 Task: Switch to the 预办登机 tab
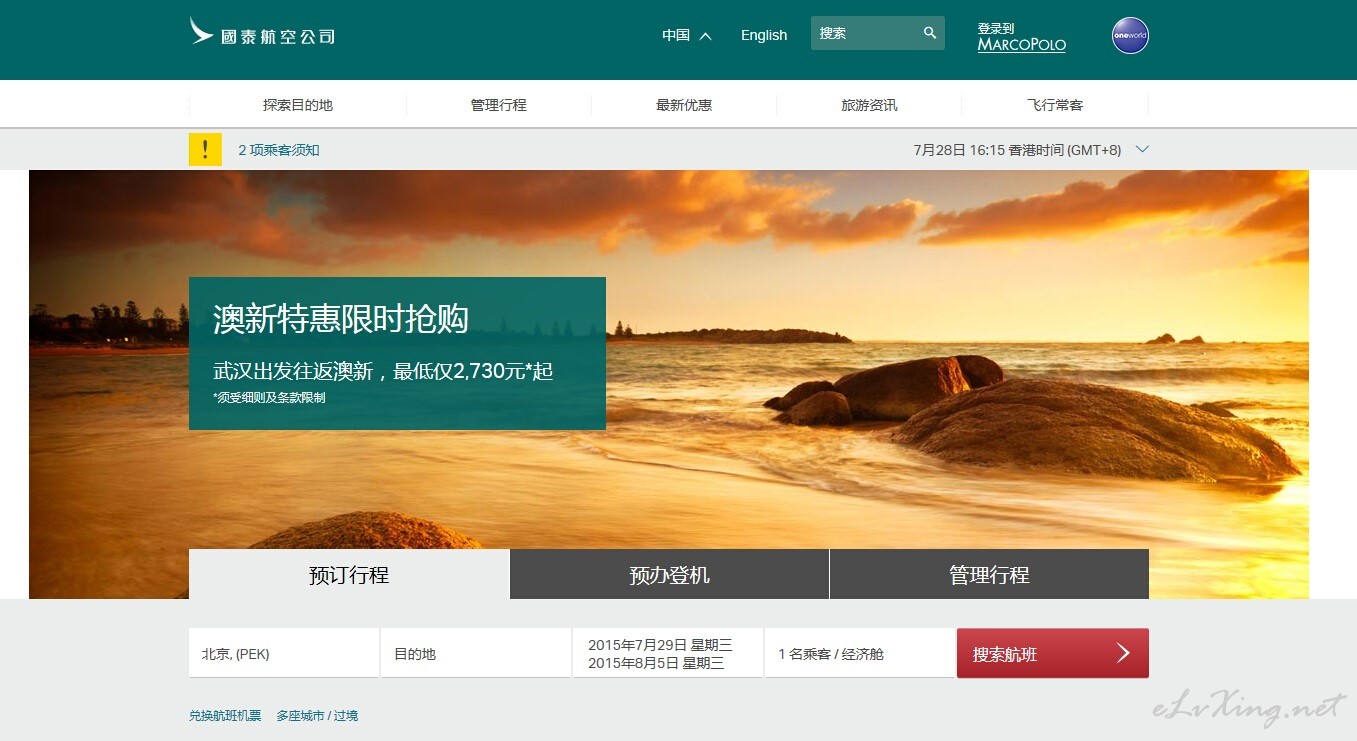coord(669,575)
